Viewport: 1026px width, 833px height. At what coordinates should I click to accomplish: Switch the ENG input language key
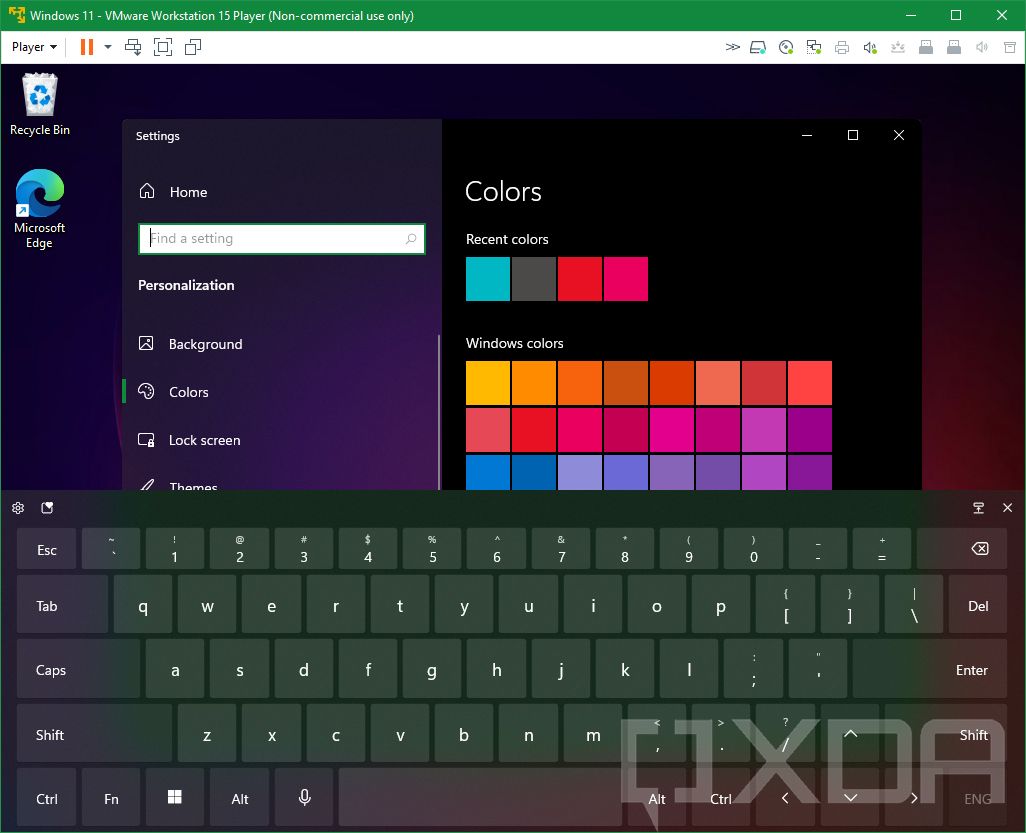pos(978,798)
